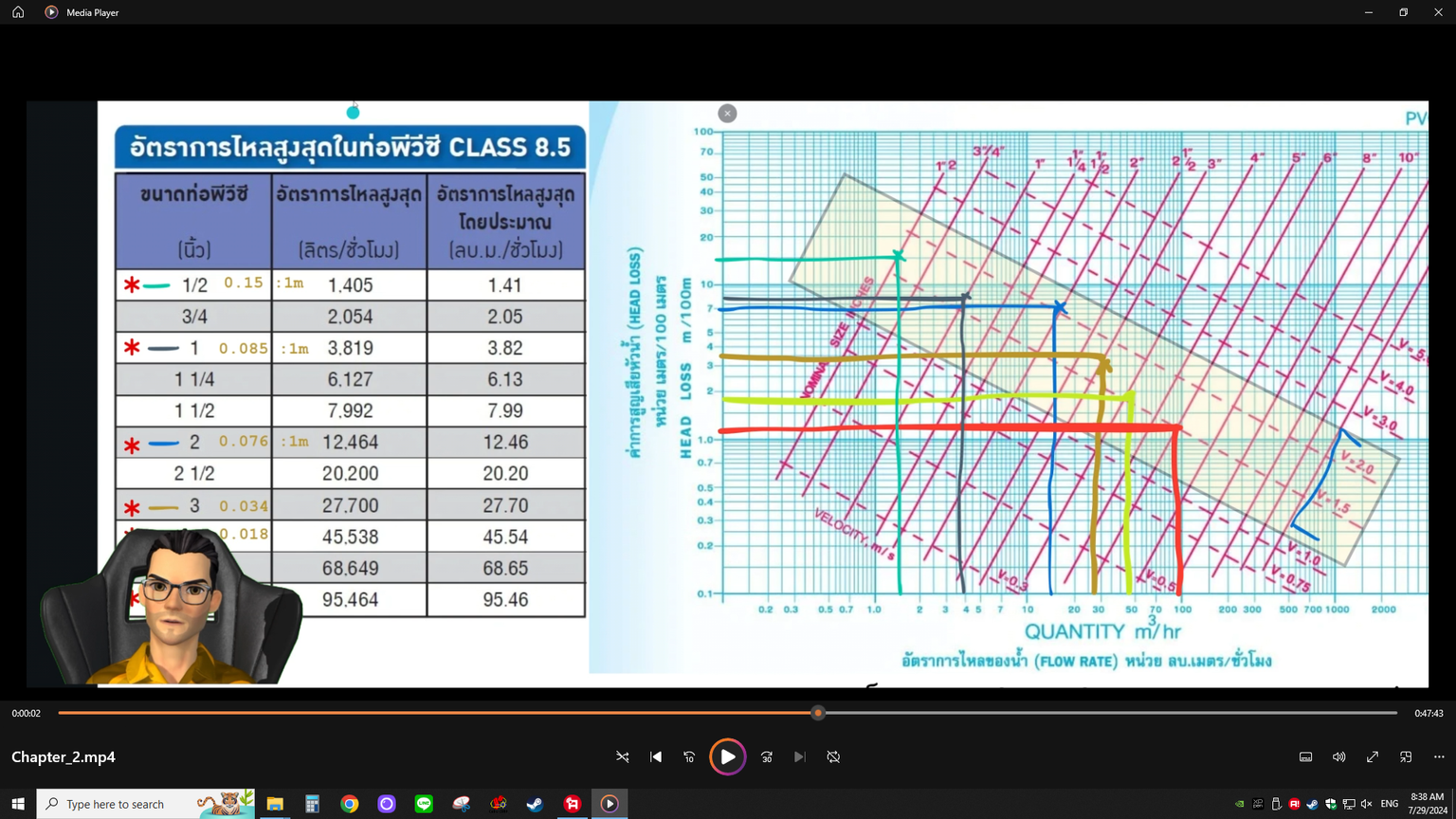Toggle repeat mode

(x=833, y=757)
